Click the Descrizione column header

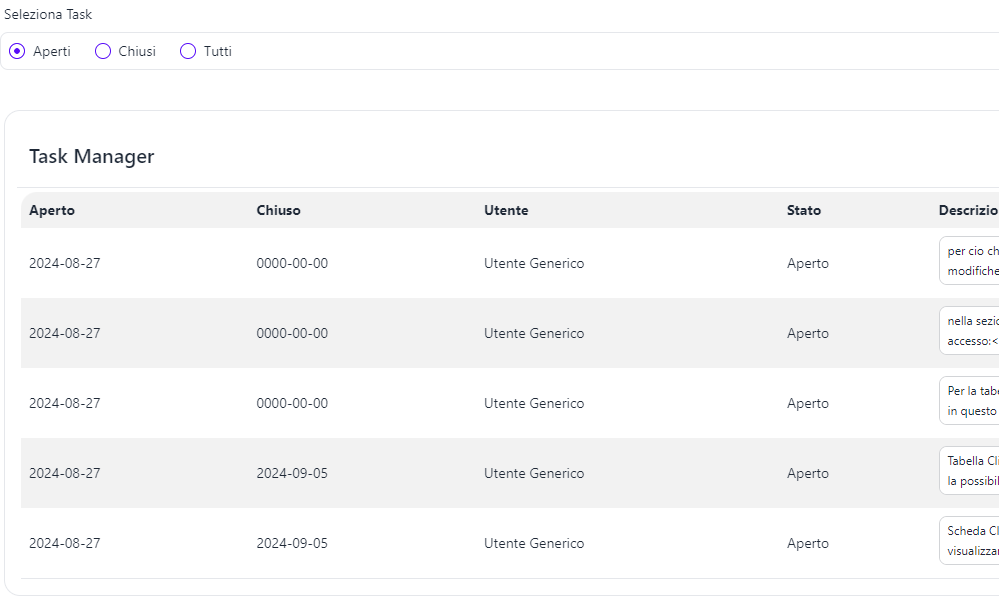point(968,210)
